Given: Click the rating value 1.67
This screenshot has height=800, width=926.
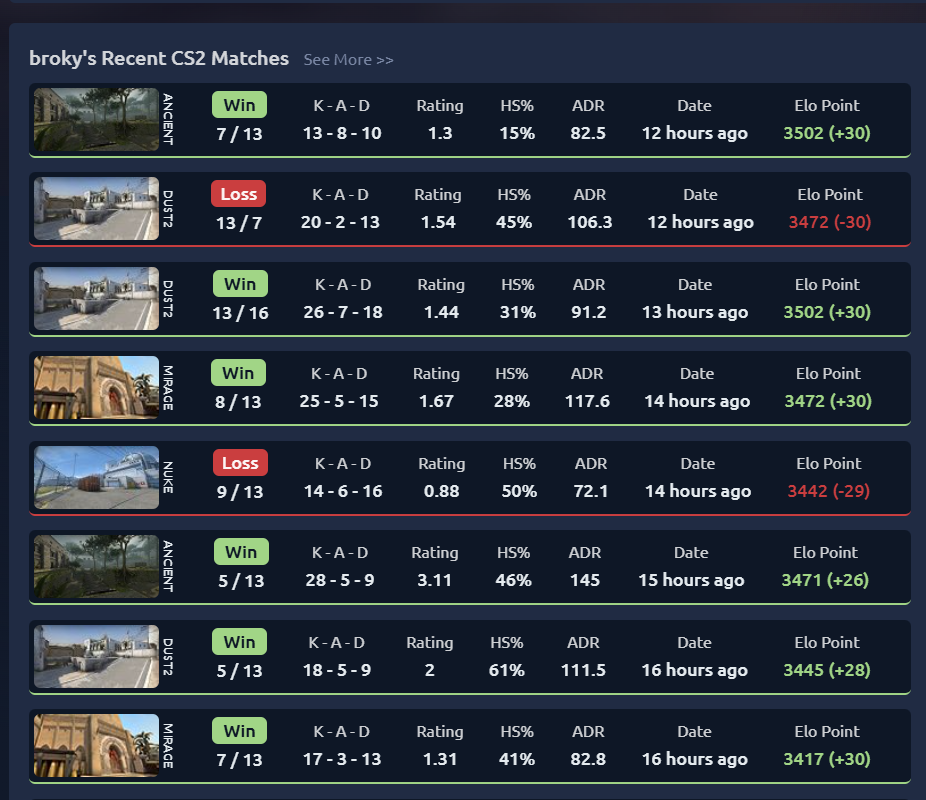Looking at the screenshot, I should coord(436,401).
